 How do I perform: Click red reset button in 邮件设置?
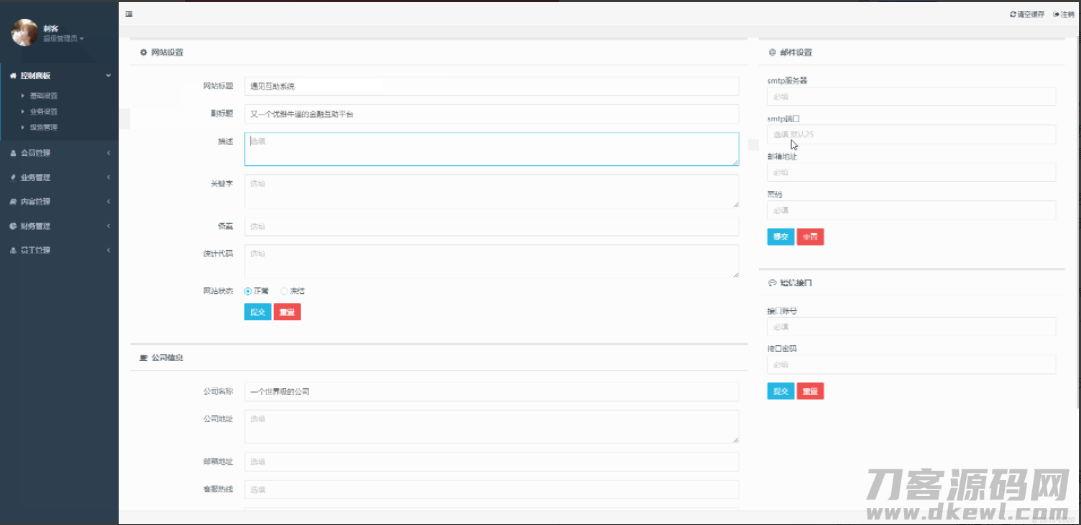810,237
